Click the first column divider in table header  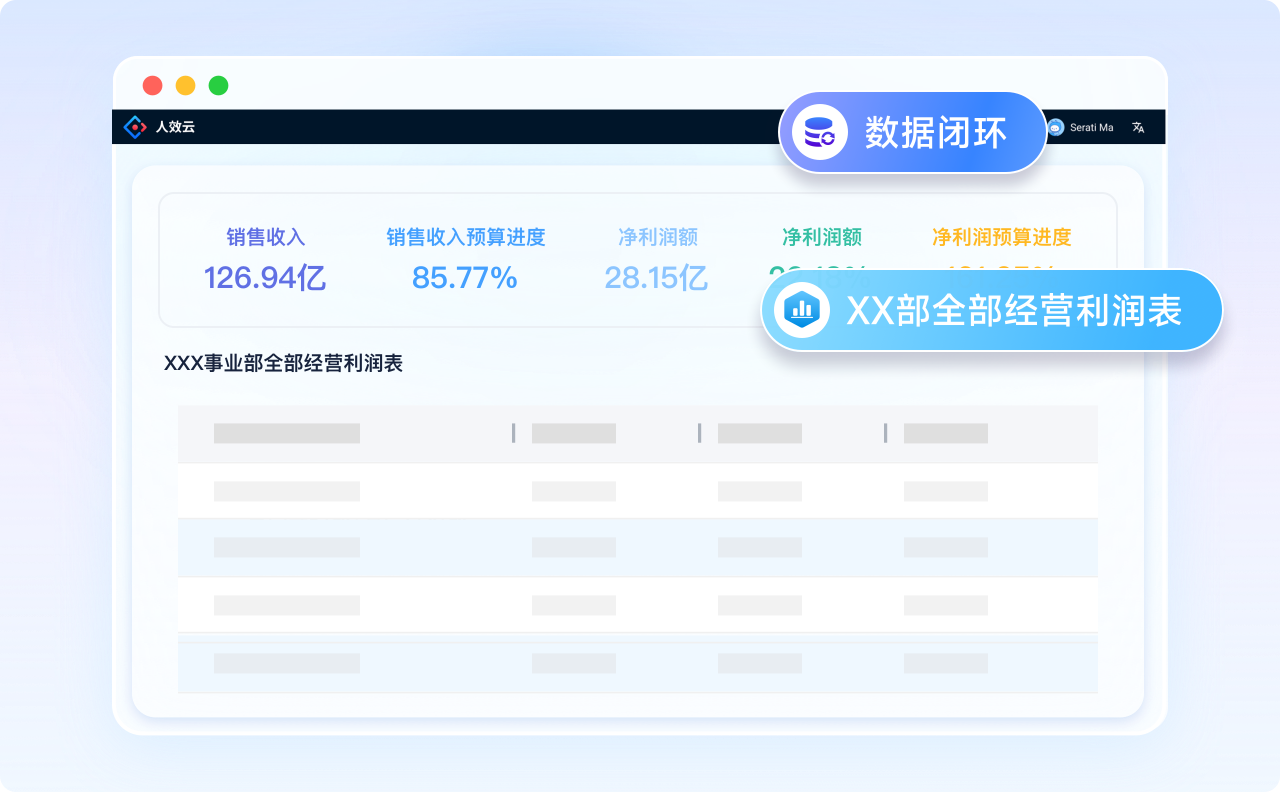coord(513,433)
